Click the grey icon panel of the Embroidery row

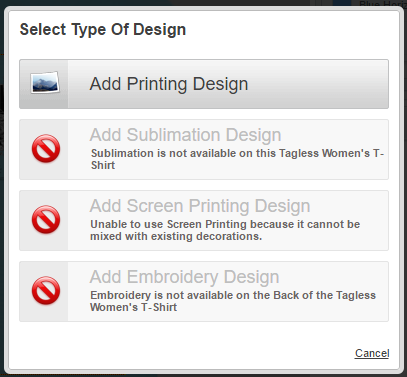tap(44, 291)
